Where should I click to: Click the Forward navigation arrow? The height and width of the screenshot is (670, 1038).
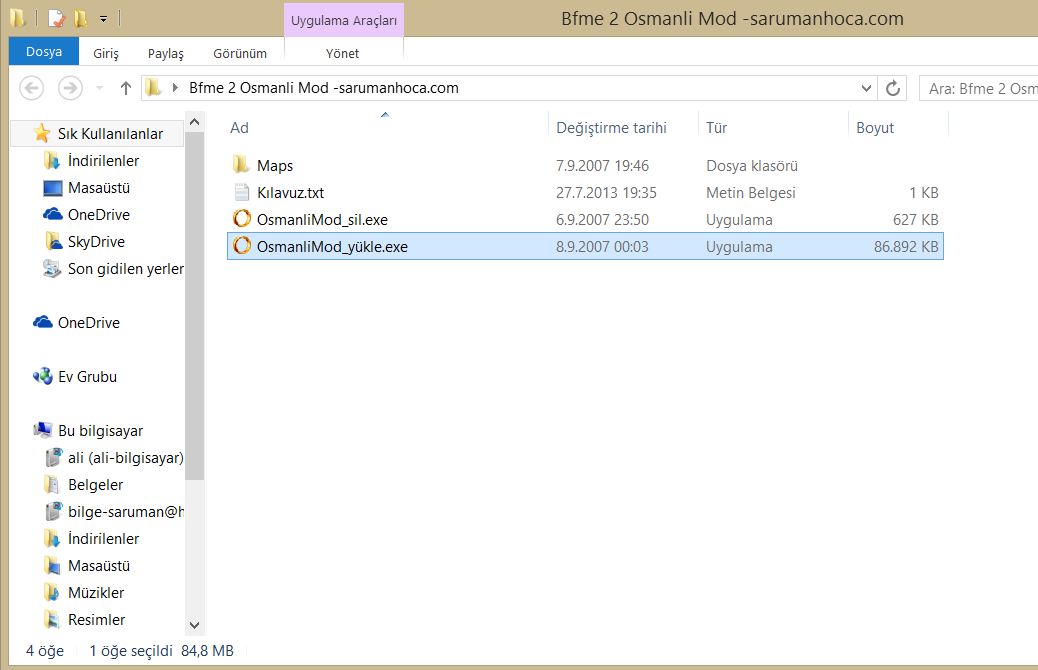[x=70, y=88]
